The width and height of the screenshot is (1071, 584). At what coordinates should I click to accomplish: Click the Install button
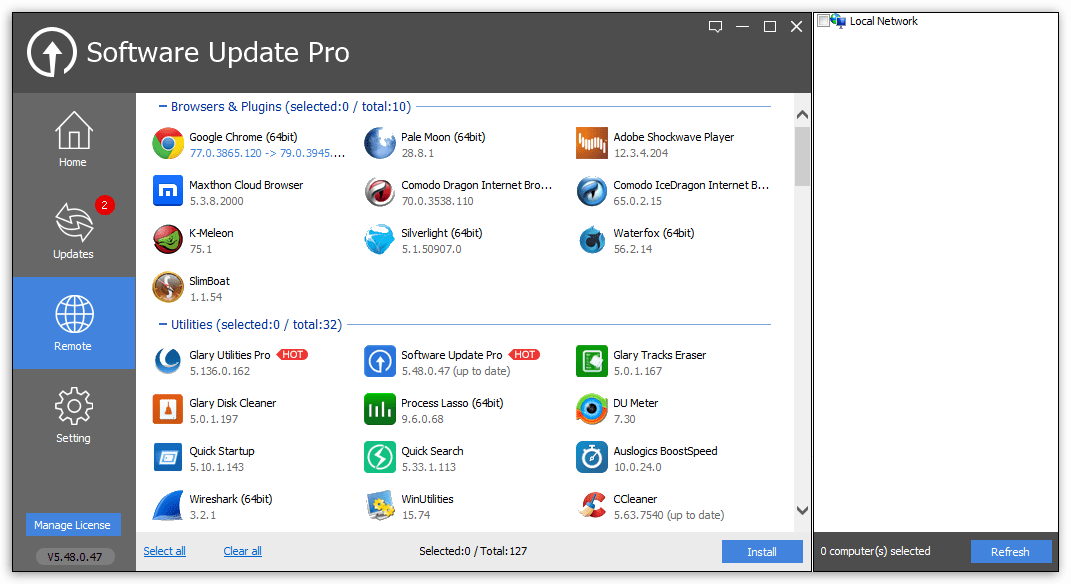[762, 552]
